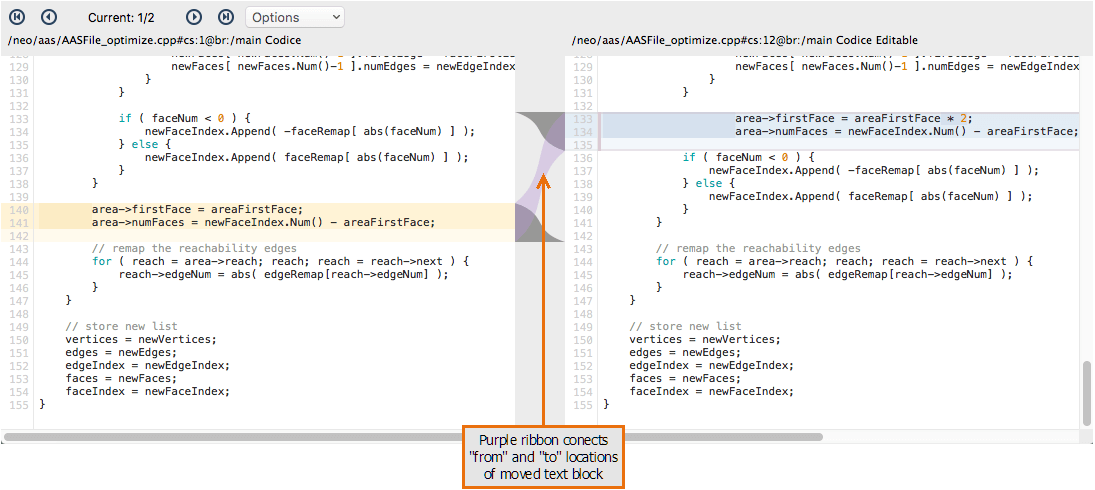The image size is (1095, 490).
Task: Click left line 154 faceIndex = newFaceIndex;
Action: (x=147, y=392)
